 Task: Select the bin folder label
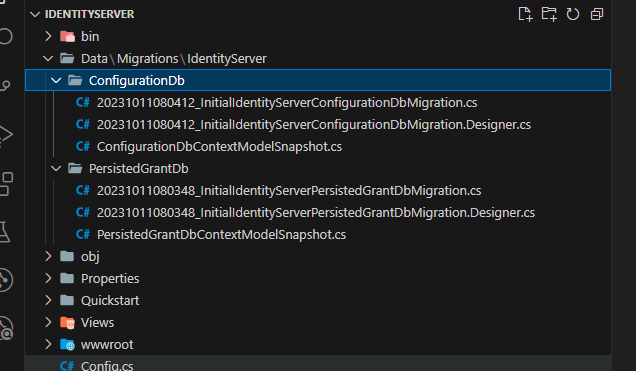click(x=90, y=37)
